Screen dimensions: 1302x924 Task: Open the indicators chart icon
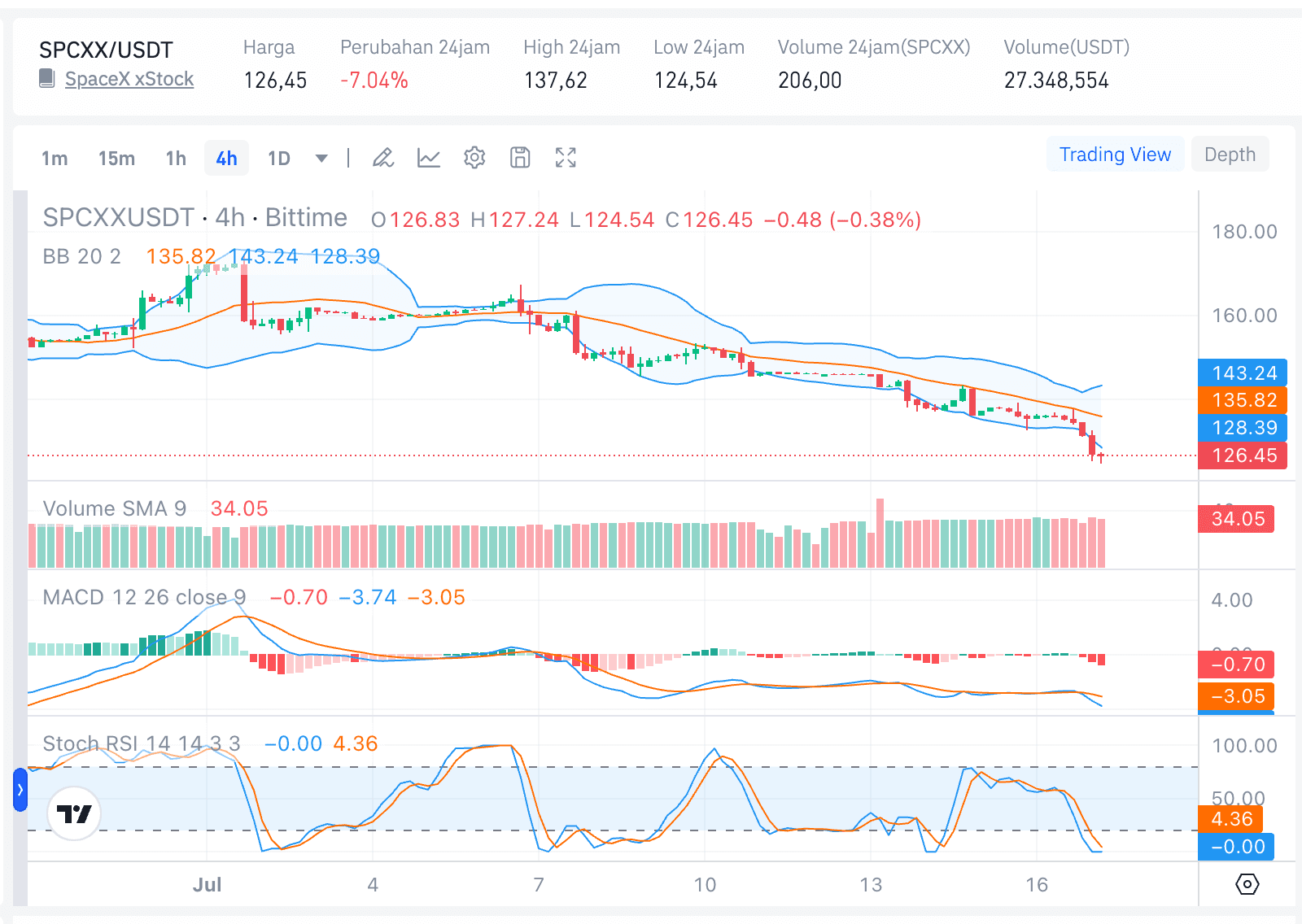coord(429,158)
